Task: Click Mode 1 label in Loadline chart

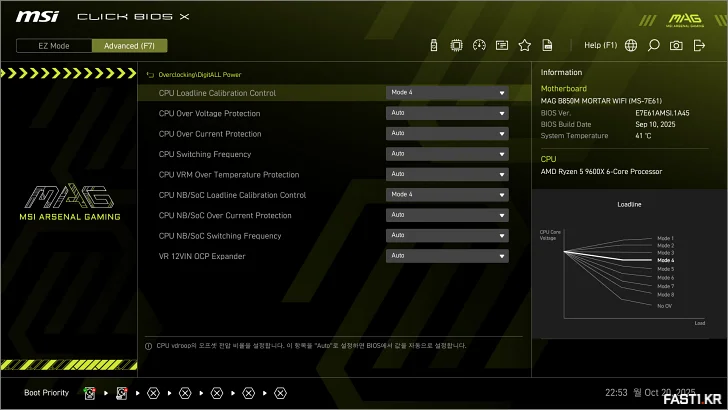Action: (665, 238)
